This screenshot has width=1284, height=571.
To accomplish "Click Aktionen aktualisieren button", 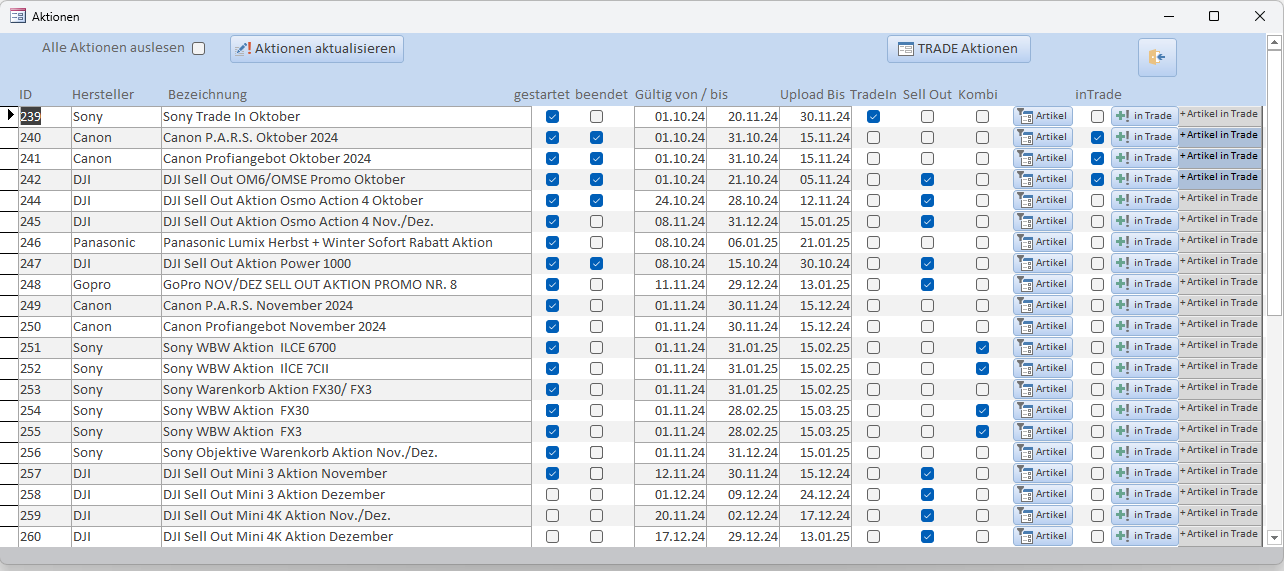I will [x=317, y=49].
